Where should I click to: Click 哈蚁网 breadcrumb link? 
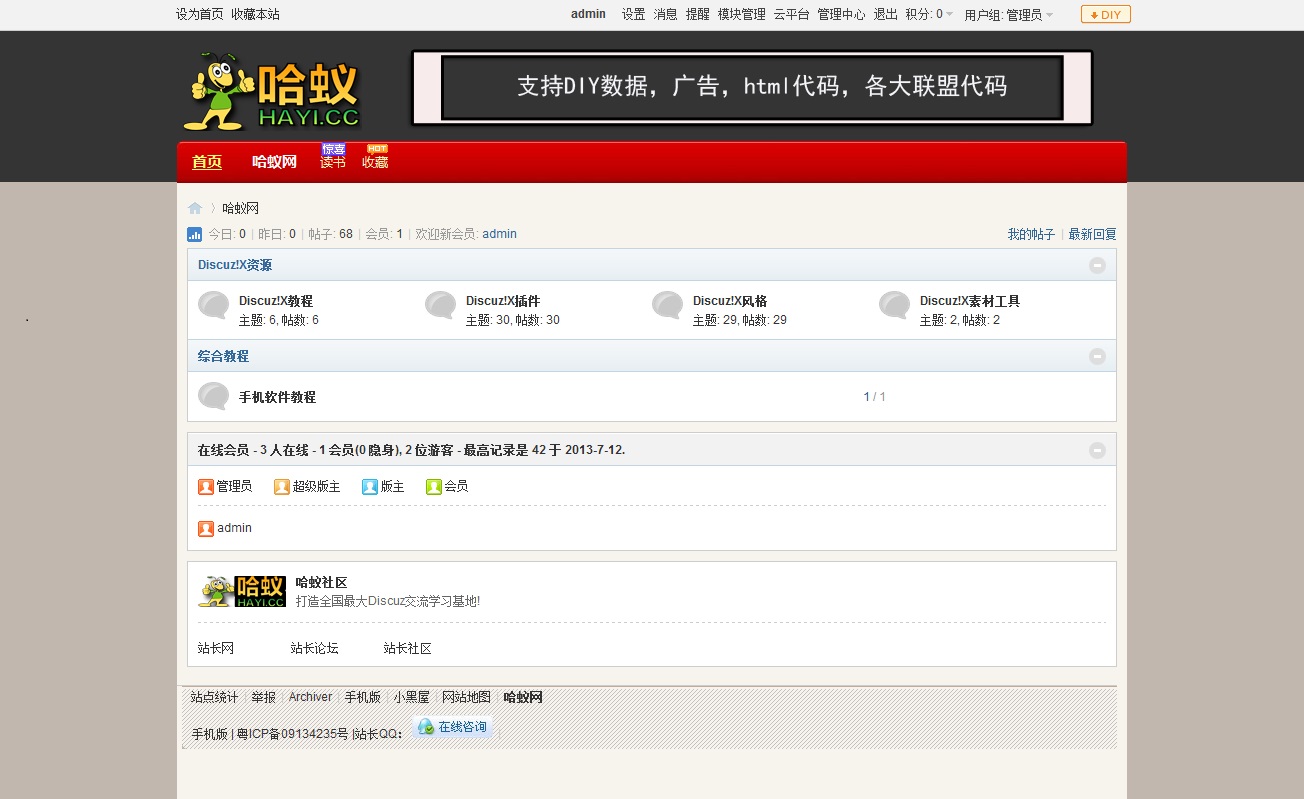240,208
